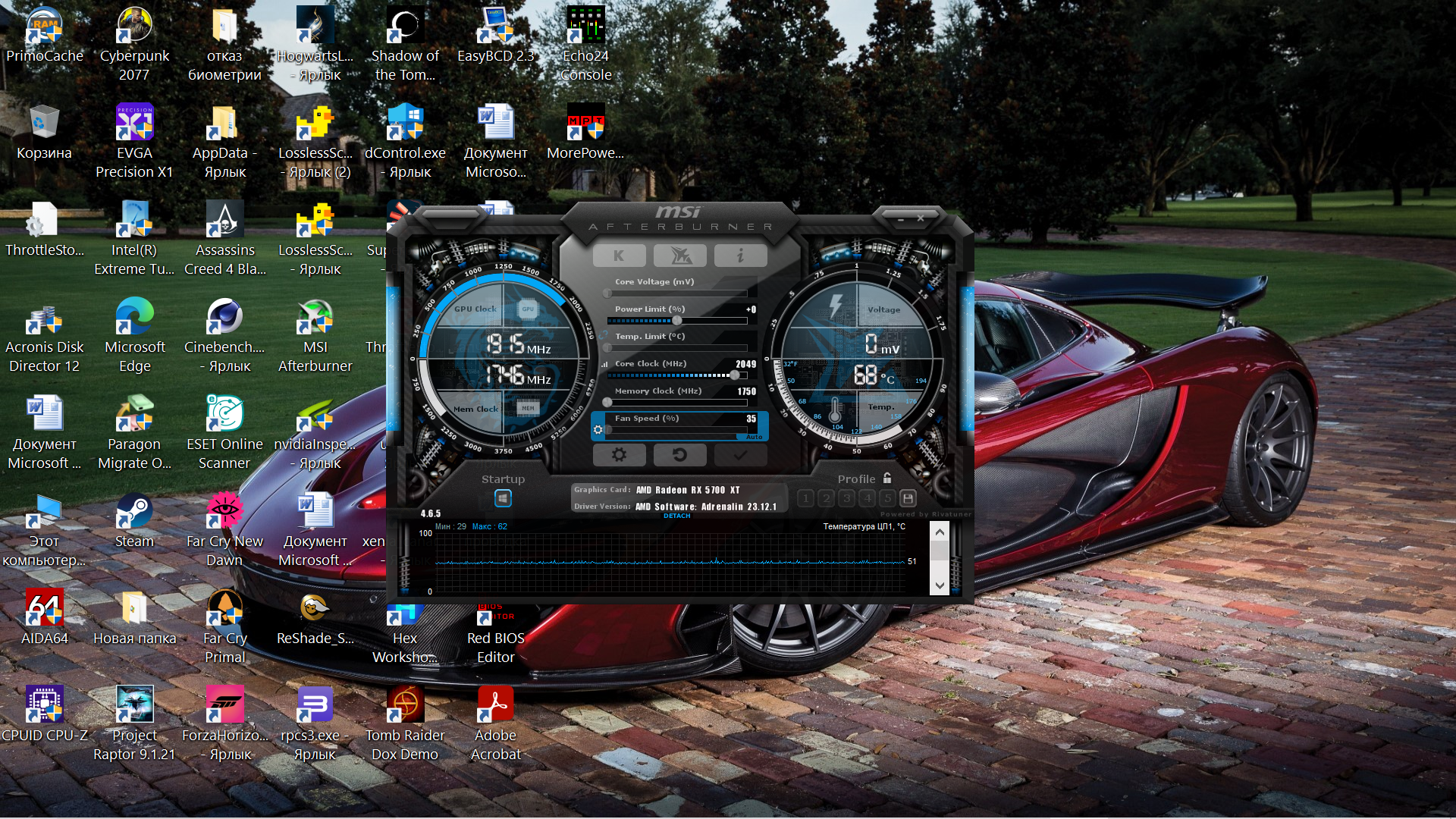1456x819 pixels.
Task: Click the DETACH monitoring link
Action: pyautogui.click(x=676, y=516)
